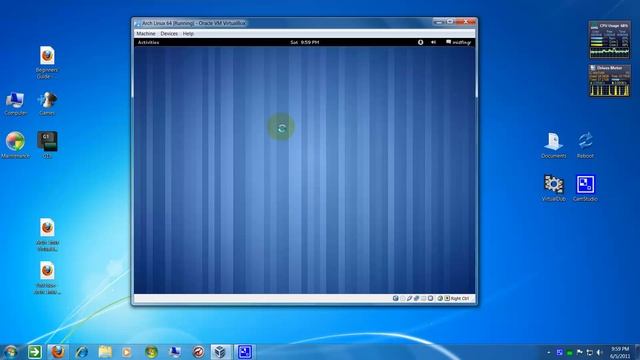Click green arrow taskbar icon
The height and width of the screenshot is (360, 640).
[35, 352]
